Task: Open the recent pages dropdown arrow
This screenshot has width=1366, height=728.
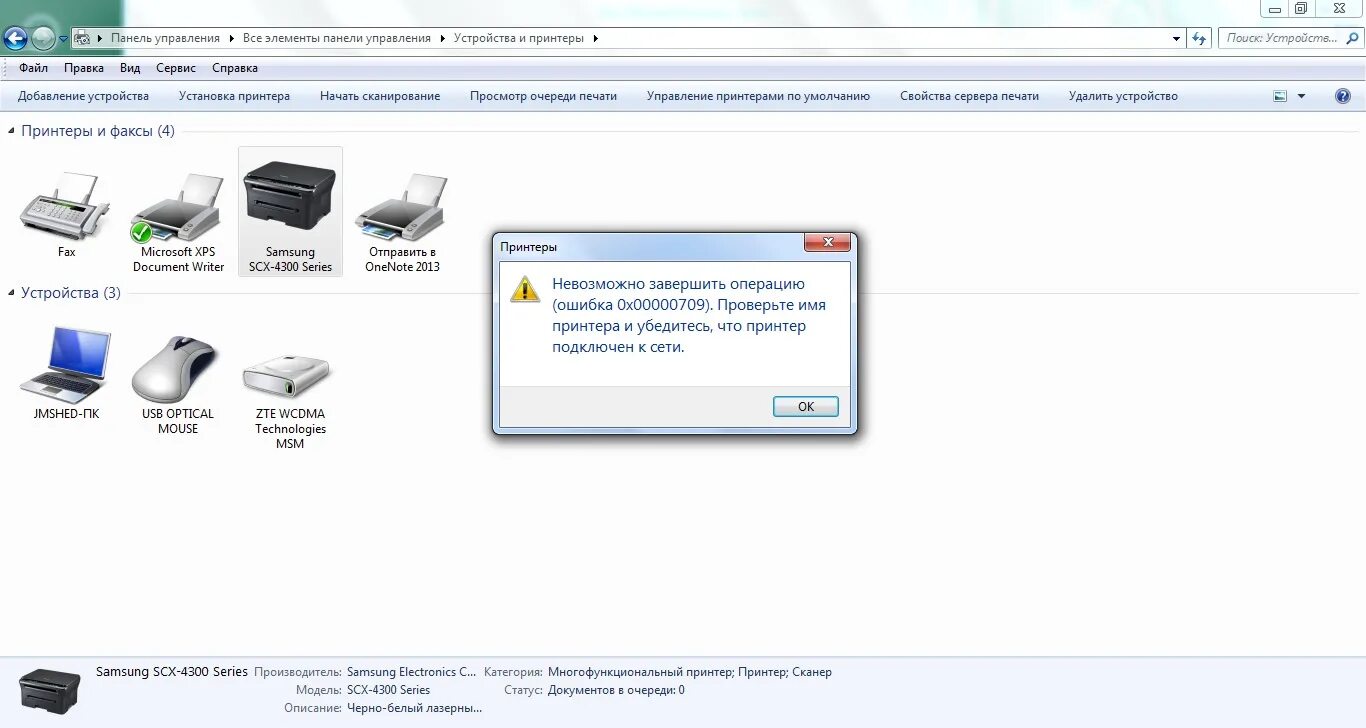Action: [64, 39]
